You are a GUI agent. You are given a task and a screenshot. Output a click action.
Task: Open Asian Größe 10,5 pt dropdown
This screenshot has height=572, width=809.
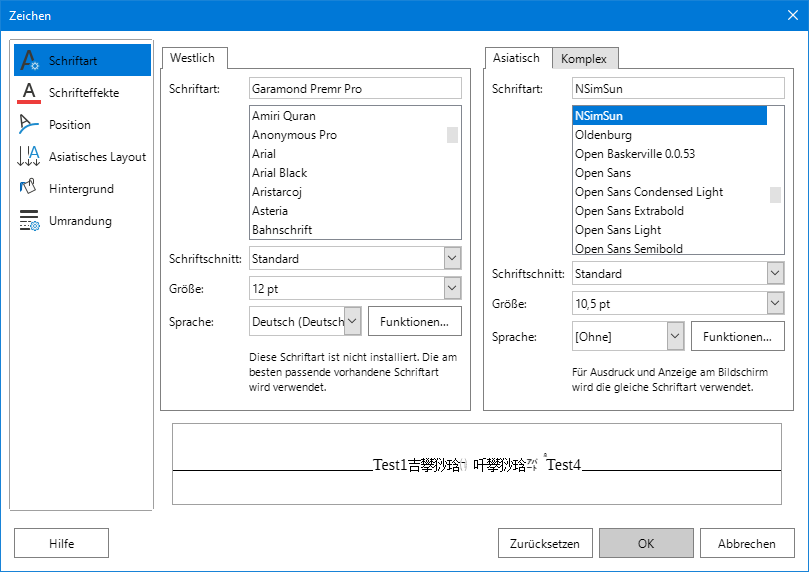[774, 304]
